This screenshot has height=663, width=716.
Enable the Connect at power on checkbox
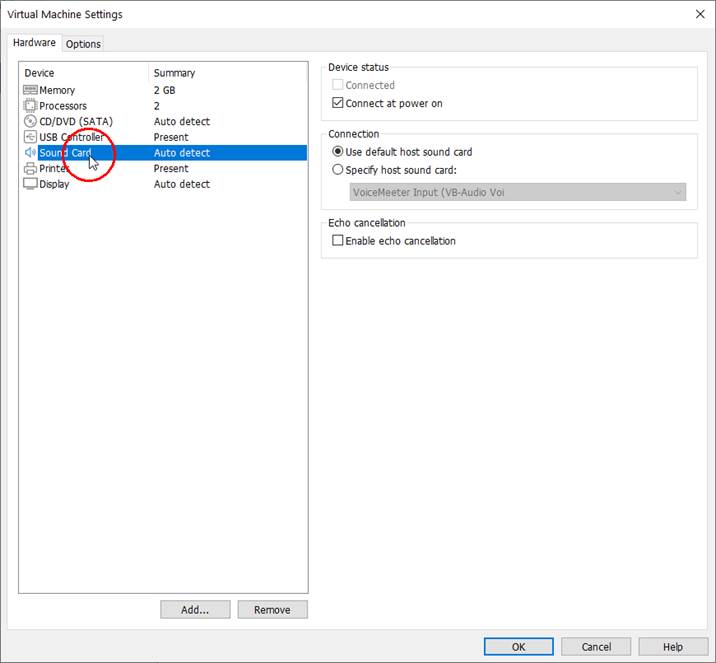point(338,103)
